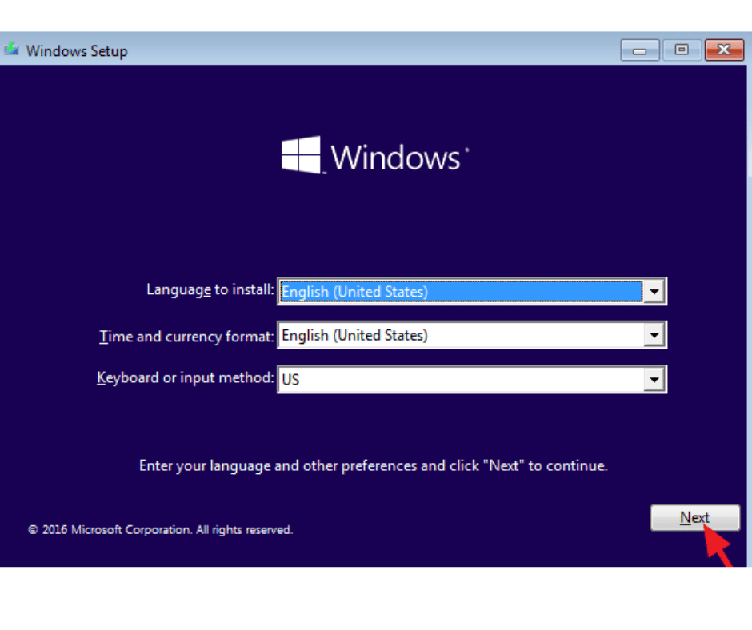The image size is (752, 630).
Task: Click the Windows wordmark text
Action: coord(397,157)
